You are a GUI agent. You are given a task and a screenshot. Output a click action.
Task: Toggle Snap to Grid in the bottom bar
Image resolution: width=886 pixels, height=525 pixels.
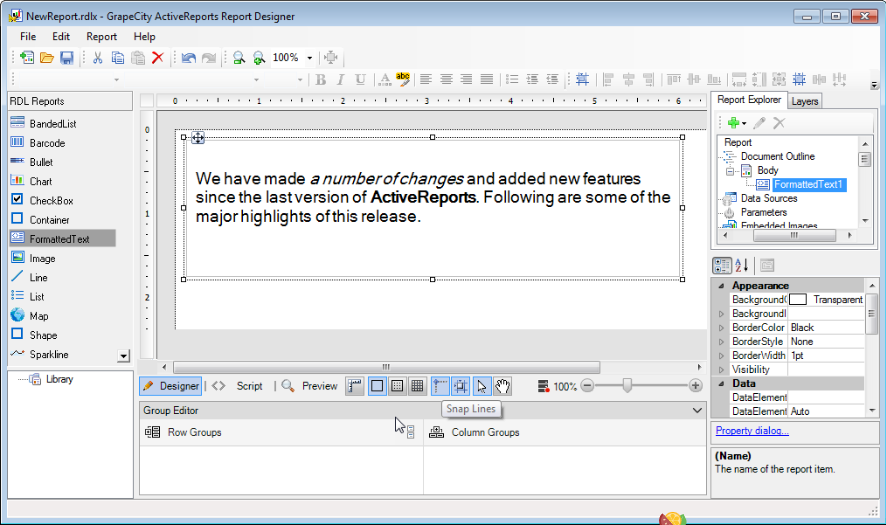[x=461, y=386]
